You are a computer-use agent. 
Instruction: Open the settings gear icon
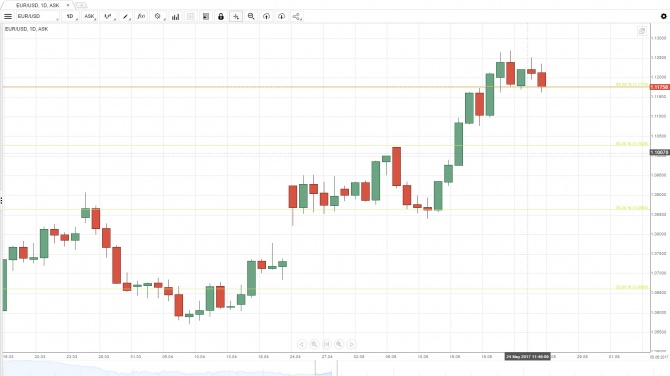[664, 16]
